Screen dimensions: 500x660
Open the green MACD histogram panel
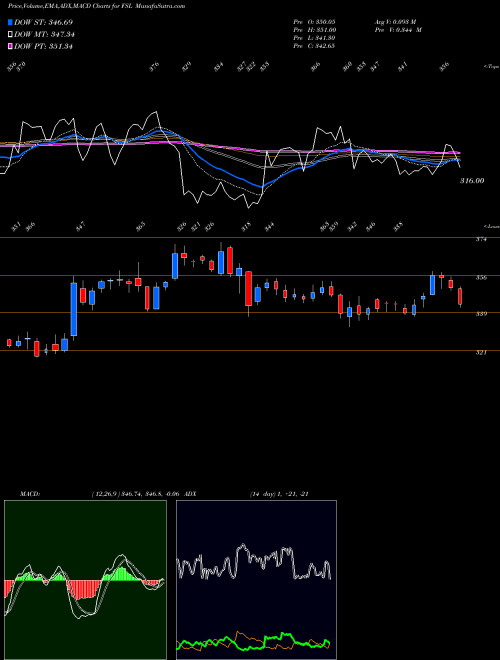pos(85,580)
